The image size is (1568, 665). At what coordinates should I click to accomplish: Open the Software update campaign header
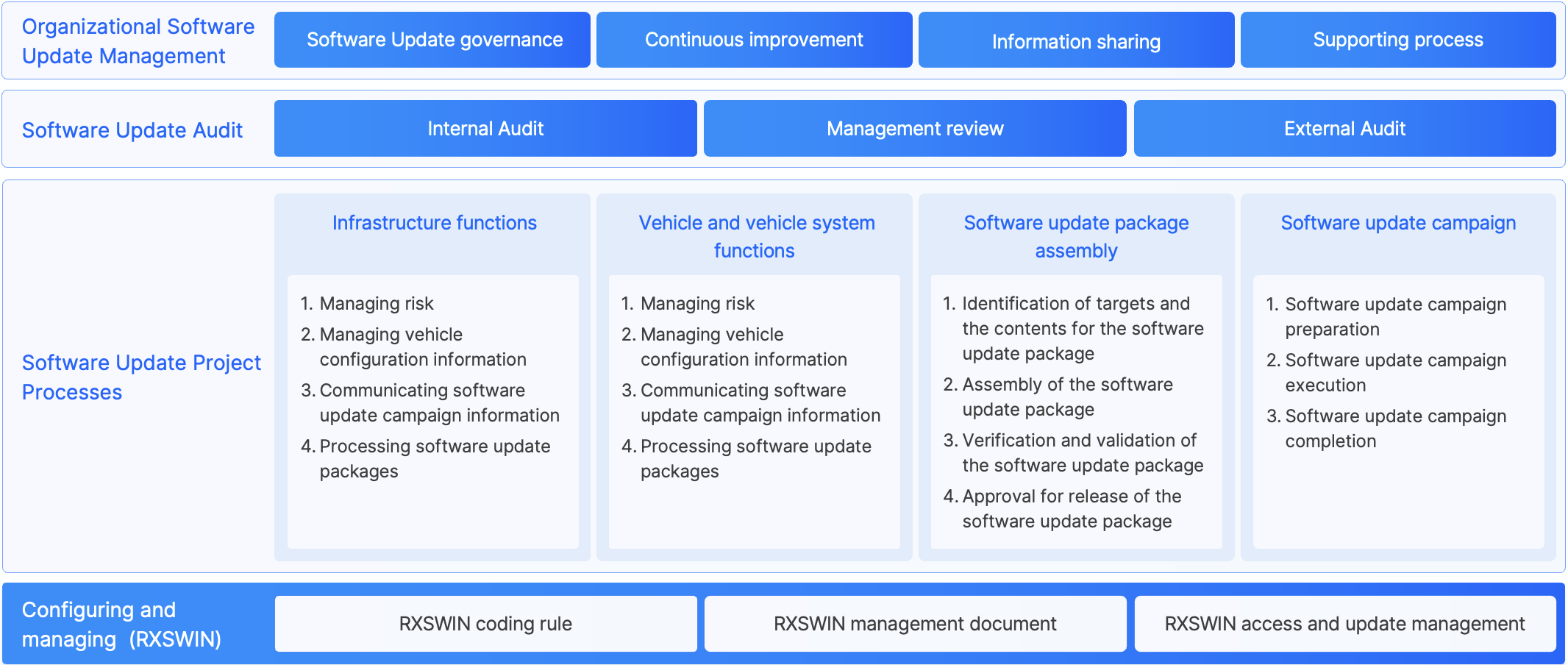click(1398, 223)
